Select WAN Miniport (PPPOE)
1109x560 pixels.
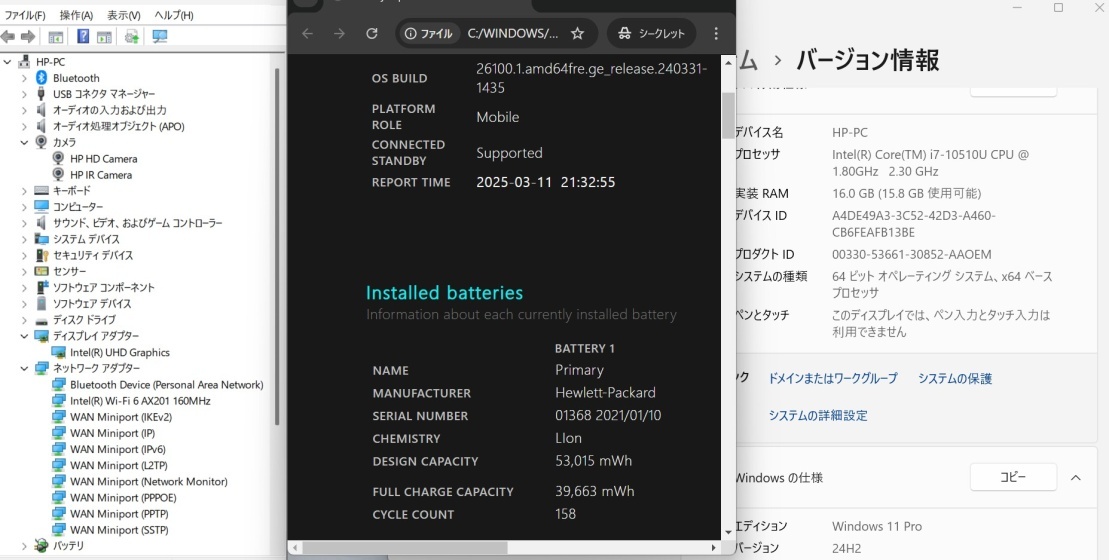tap(123, 497)
